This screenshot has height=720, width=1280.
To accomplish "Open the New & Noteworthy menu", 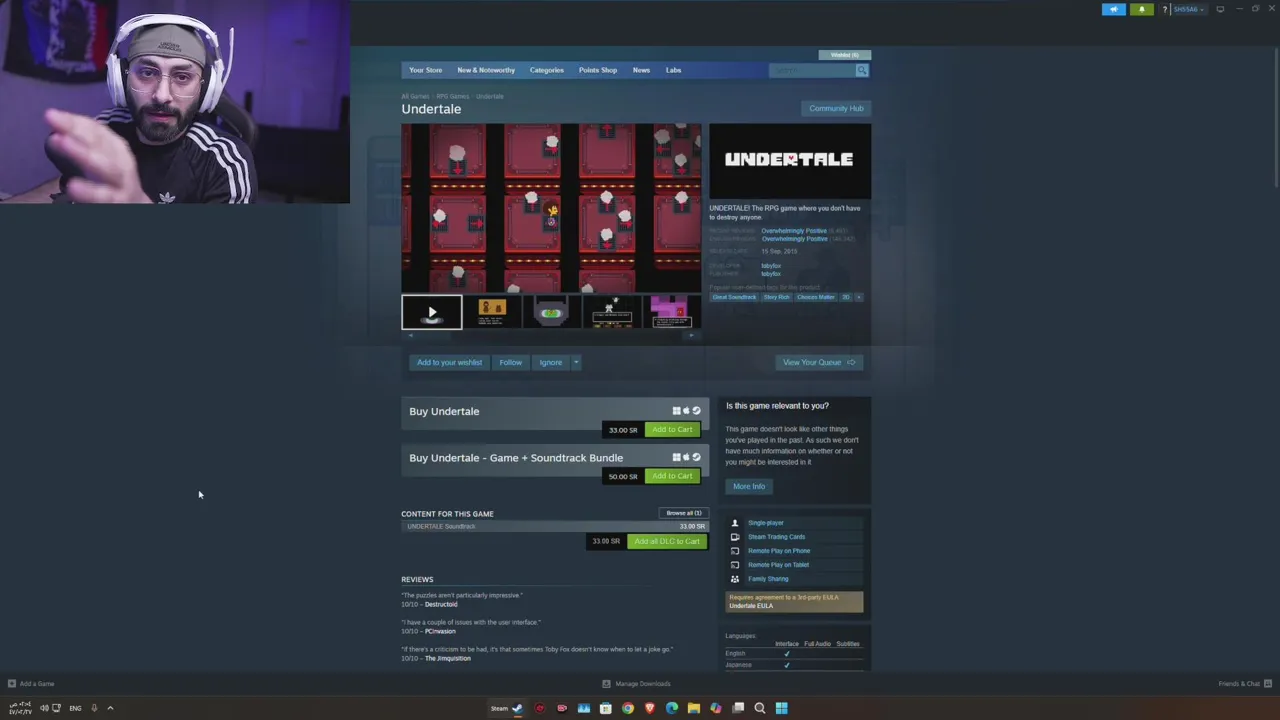I will [x=486, y=70].
